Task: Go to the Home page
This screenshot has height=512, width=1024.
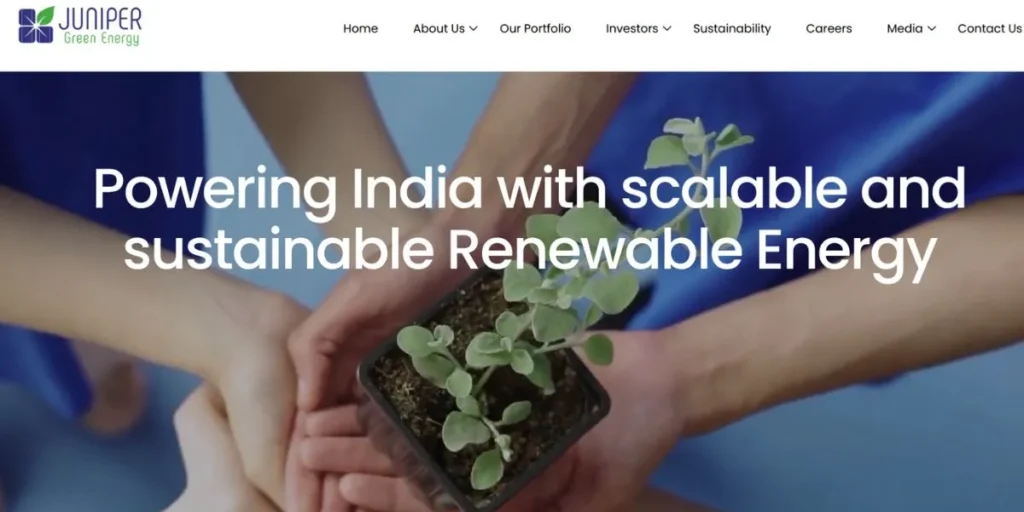Action: pyautogui.click(x=360, y=29)
